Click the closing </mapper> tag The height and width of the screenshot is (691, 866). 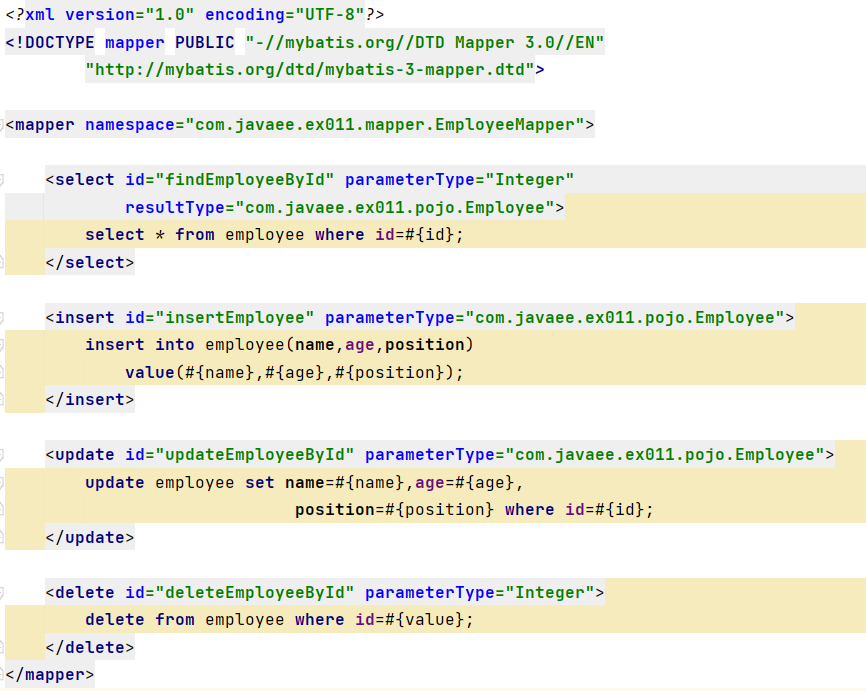tap(50, 675)
